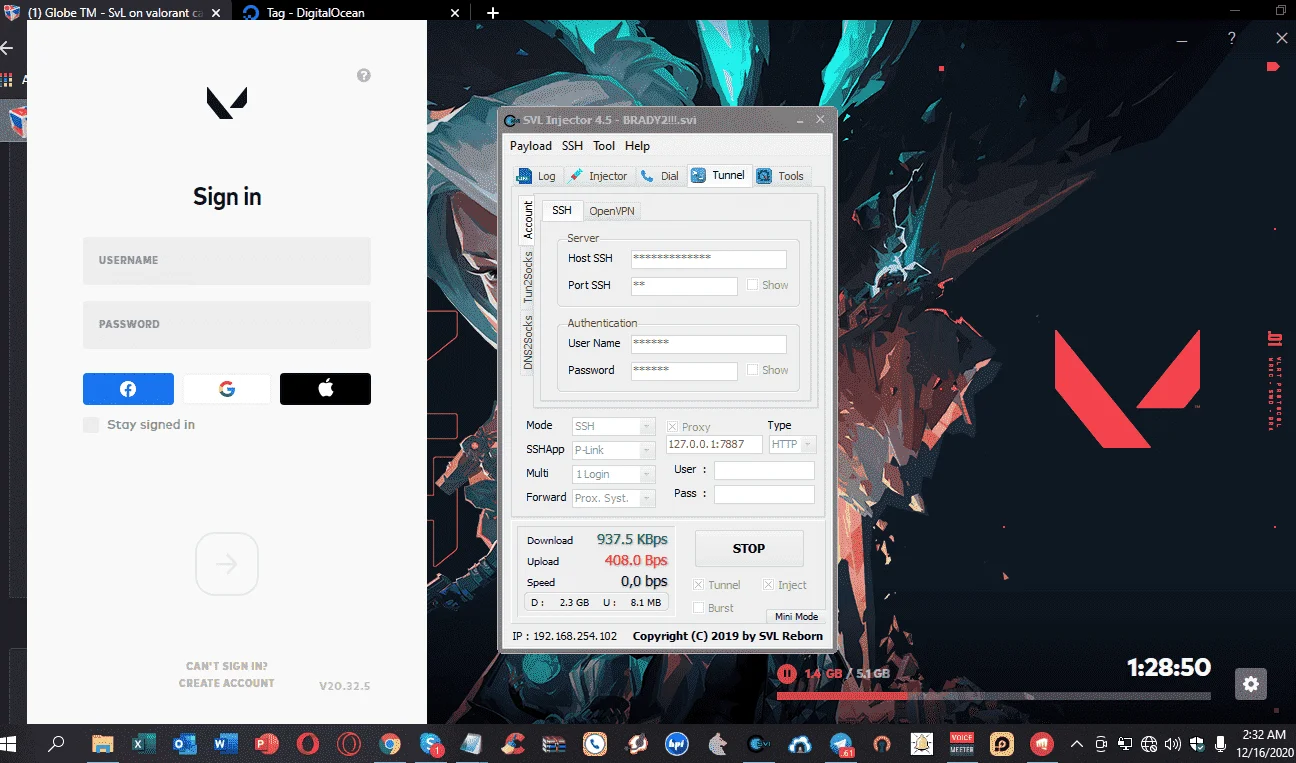Open Word from the taskbar
Image resolution: width=1296 pixels, height=763 pixels.
225,744
